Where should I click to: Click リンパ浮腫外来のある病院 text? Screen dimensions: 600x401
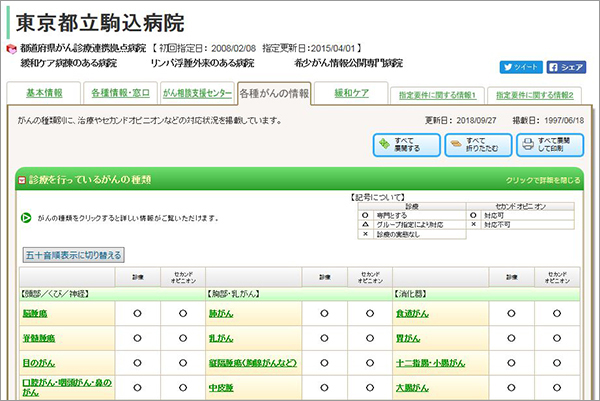pyautogui.click(x=202, y=63)
